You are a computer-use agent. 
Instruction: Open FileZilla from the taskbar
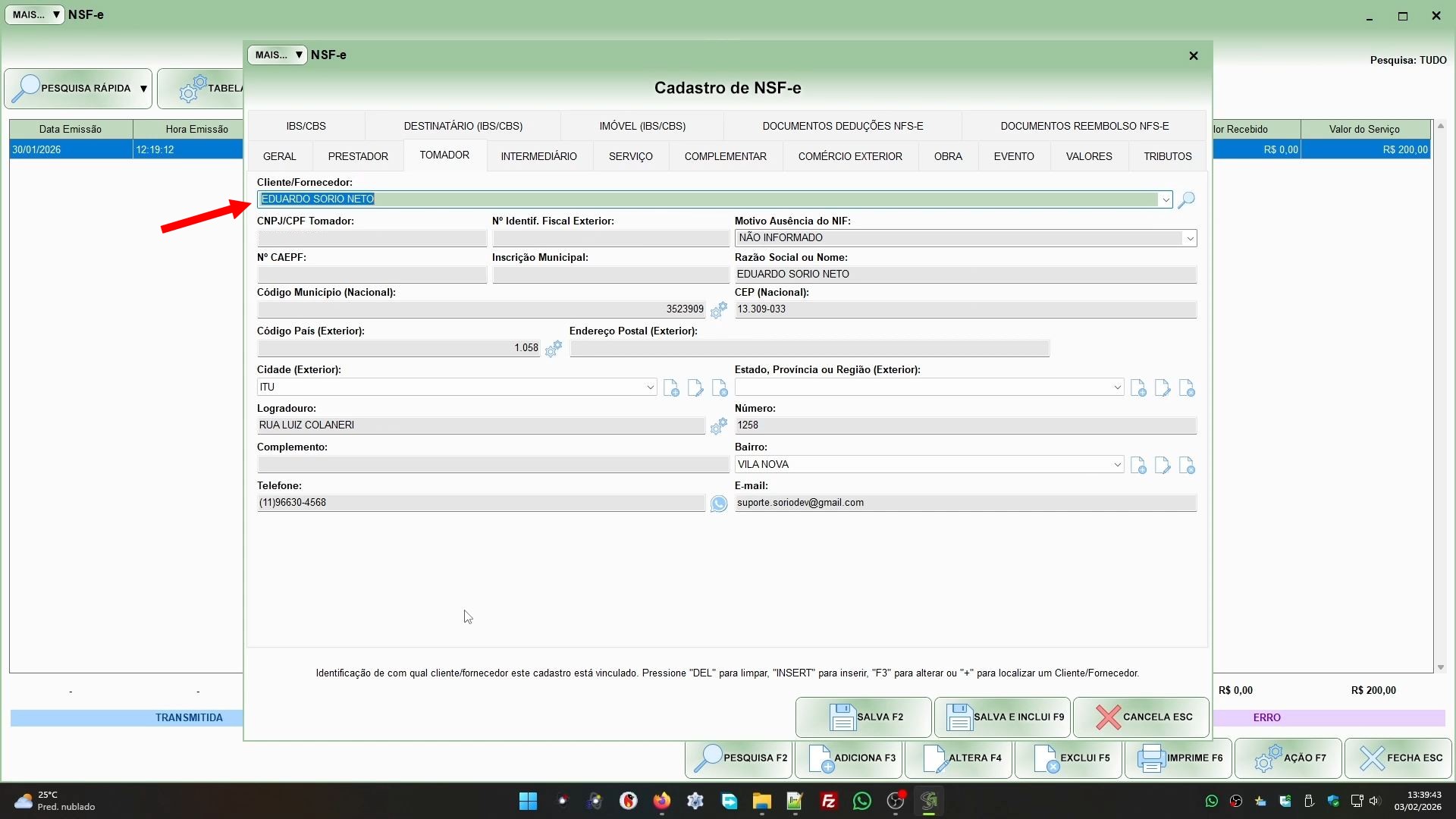pos(828,802)
